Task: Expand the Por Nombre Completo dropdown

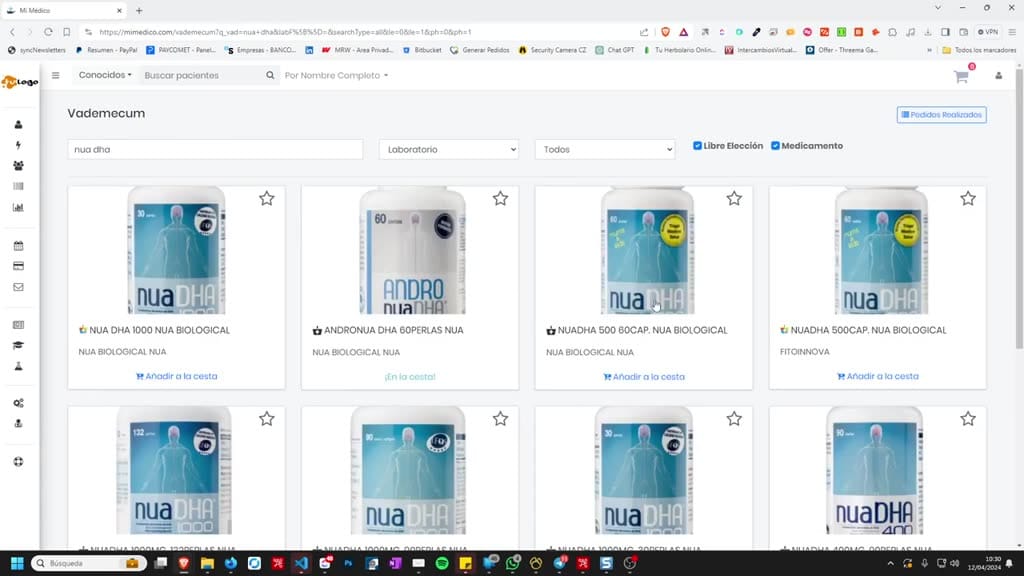Action: [x=336, y=75]
